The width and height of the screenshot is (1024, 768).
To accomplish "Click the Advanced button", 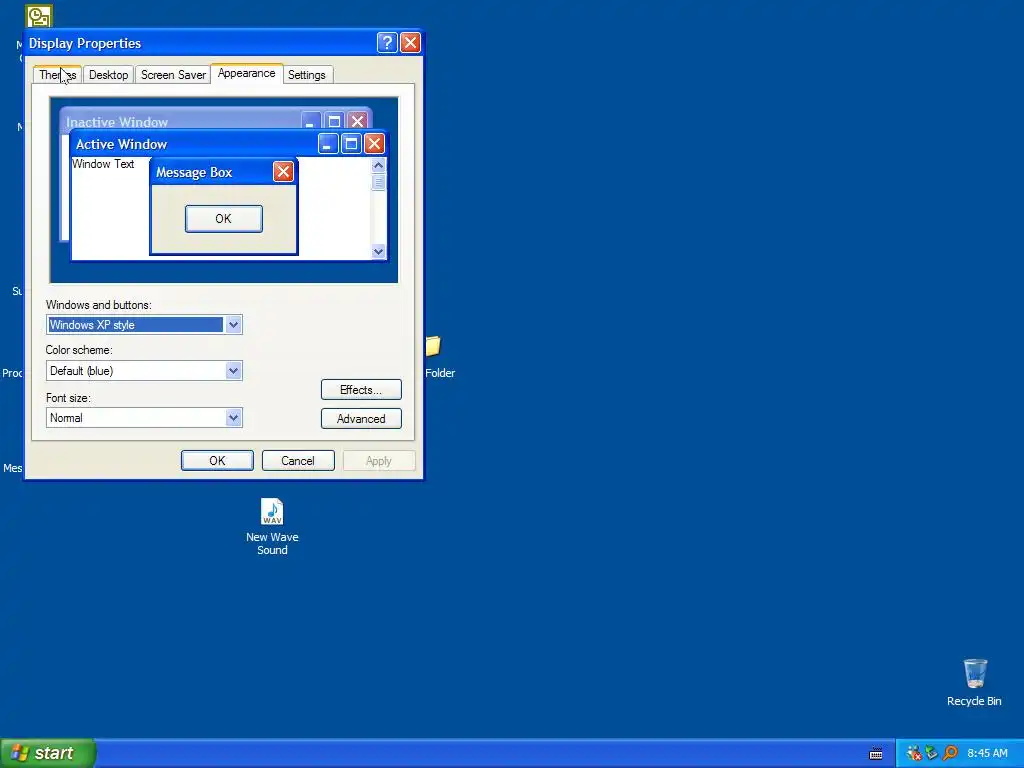I will coord(361,419).
